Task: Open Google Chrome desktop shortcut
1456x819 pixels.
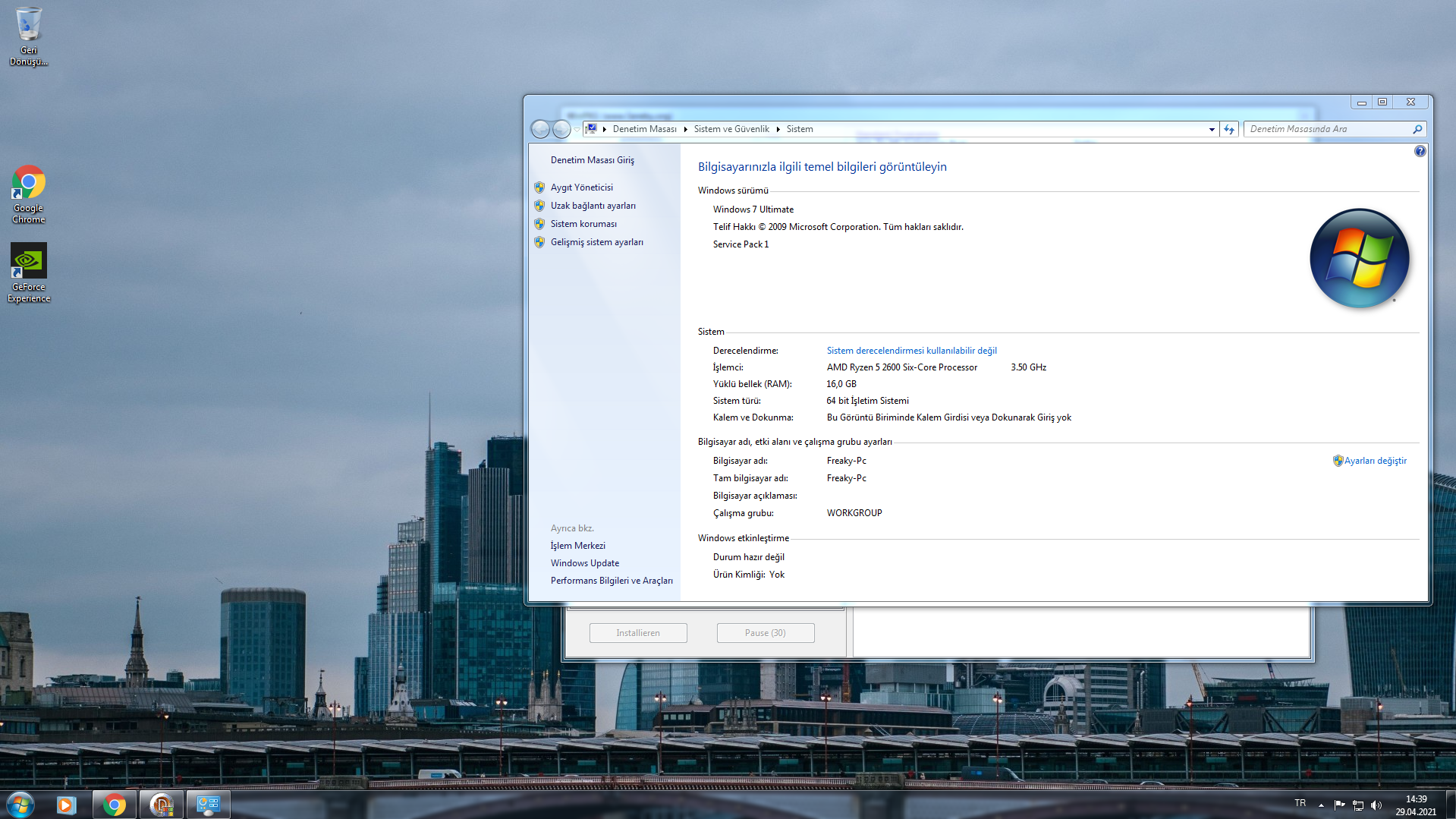Action: tap(29, 194)
